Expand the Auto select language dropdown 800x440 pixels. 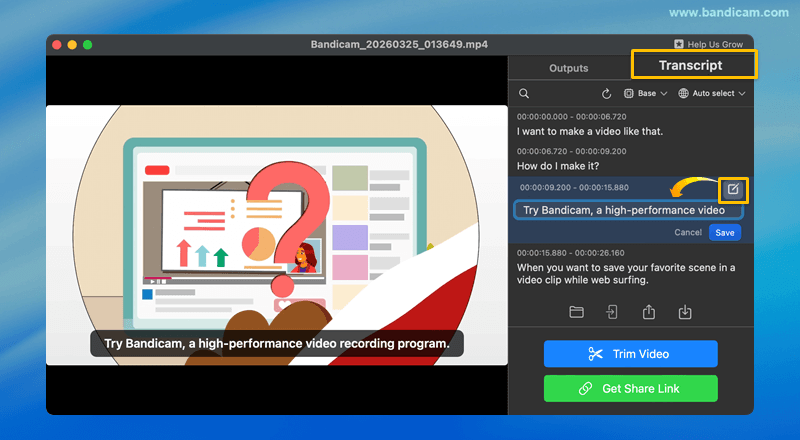[x=712, y=94]
